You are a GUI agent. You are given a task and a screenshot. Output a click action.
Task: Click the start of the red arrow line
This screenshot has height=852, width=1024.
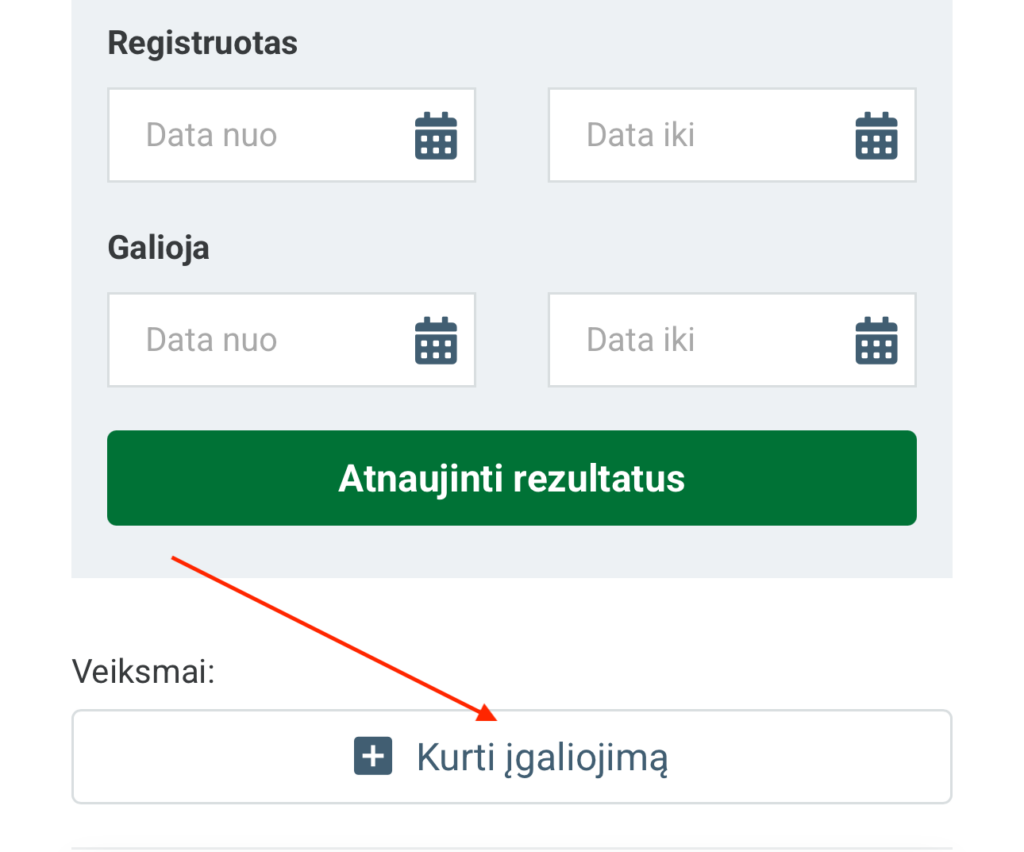(x=173, y=557)
